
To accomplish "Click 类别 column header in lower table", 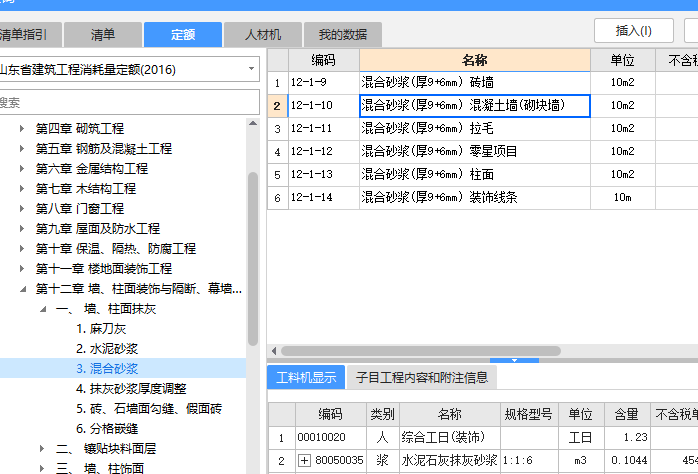I will pos(383,414).
